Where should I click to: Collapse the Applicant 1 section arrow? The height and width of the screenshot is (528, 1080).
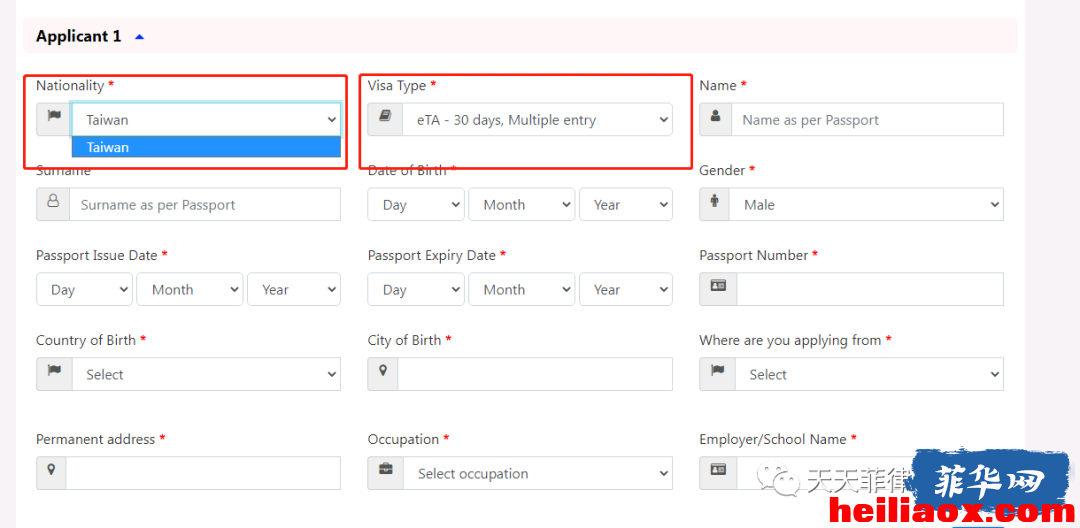139,37
